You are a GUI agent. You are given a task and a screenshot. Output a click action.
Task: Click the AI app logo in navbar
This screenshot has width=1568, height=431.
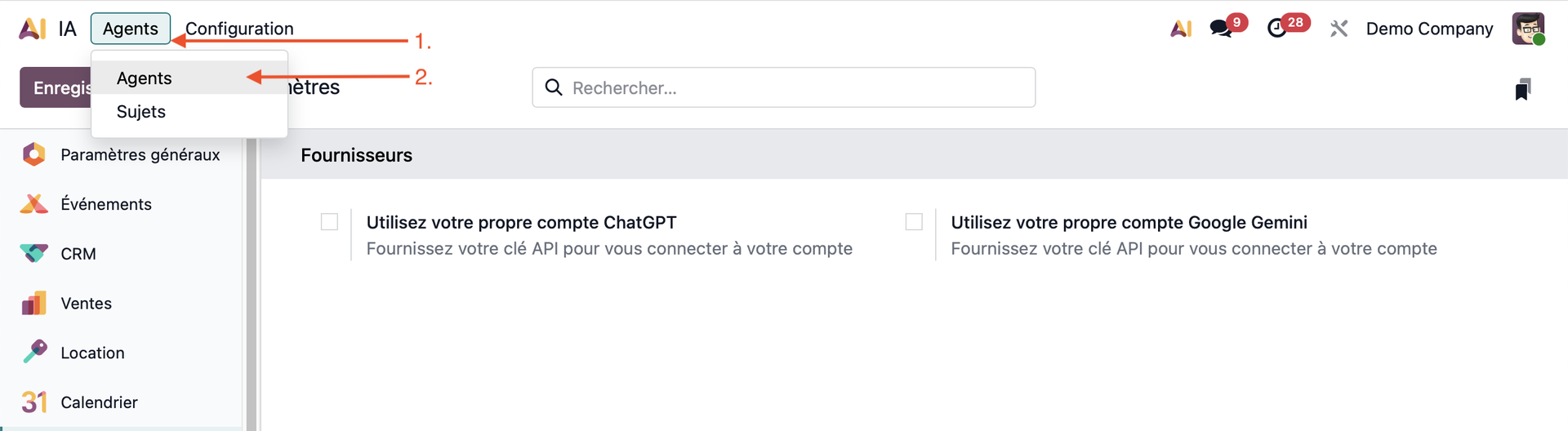[33, 29]
